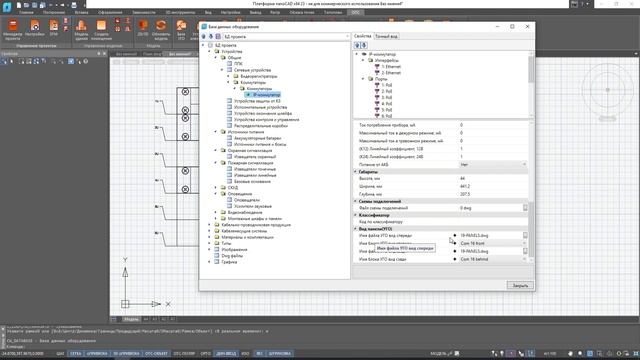Click browse icon for Файл схемы подключений
This screenshot has width=640, height=360.
[x=525, y=208]
